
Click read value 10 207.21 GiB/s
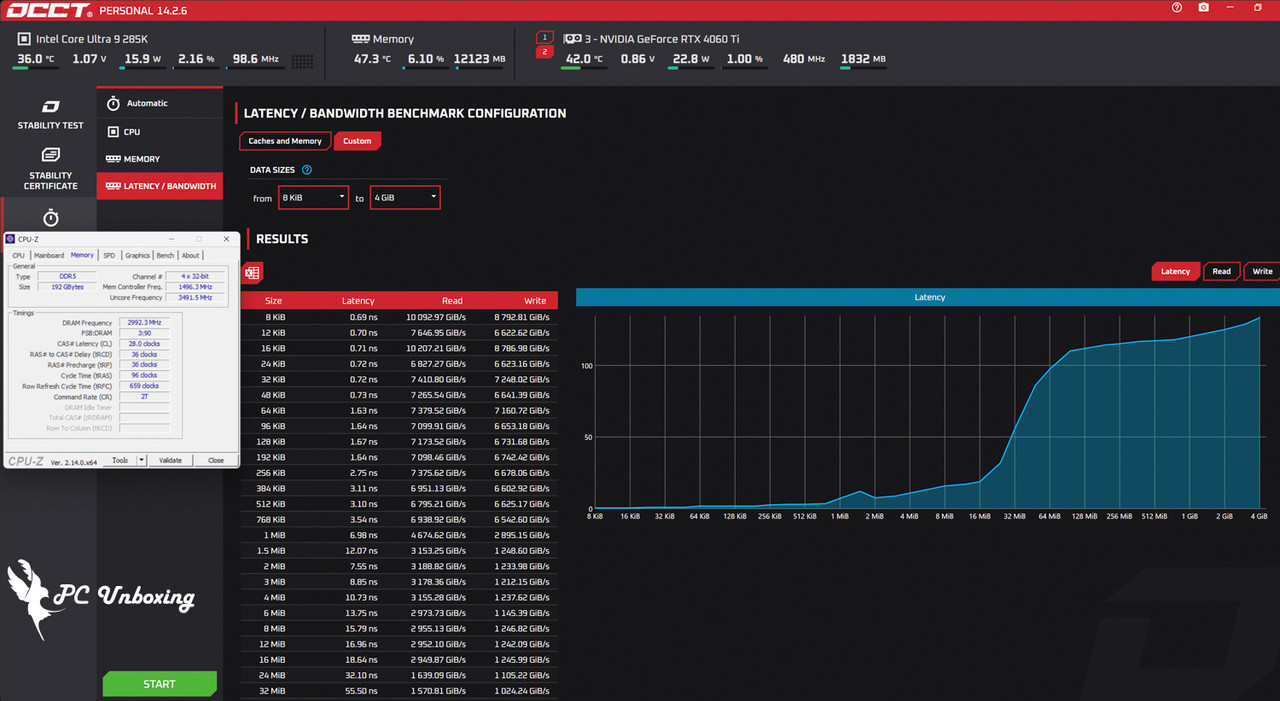pos(435,348)
